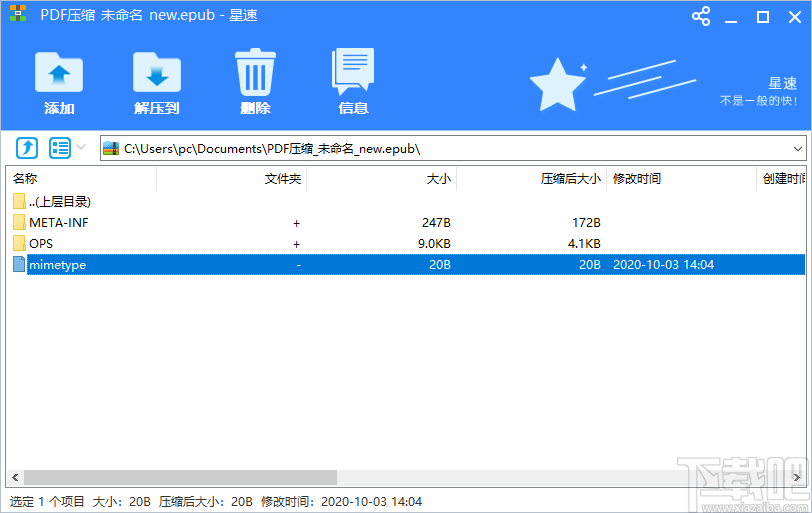Click the META-INF folder icon
The width and height of the screenshot is (812, 513).
[x=19, y=223]
